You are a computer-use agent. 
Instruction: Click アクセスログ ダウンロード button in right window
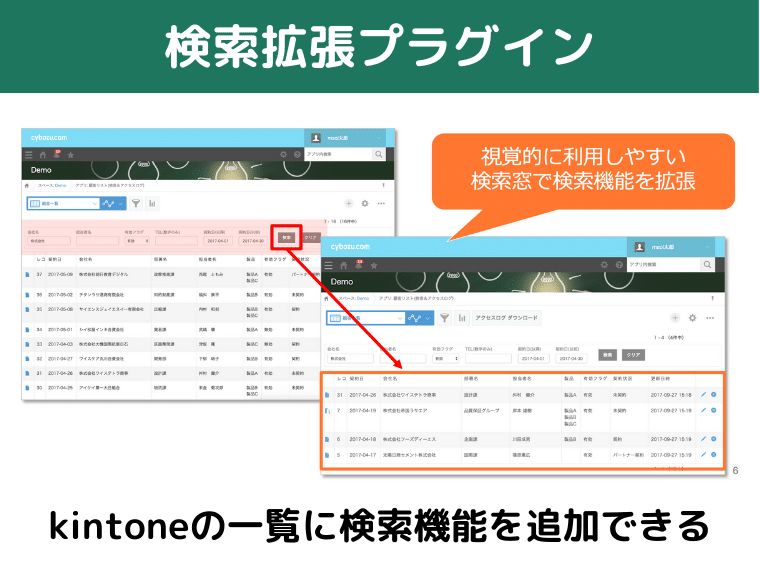point(507,318)
